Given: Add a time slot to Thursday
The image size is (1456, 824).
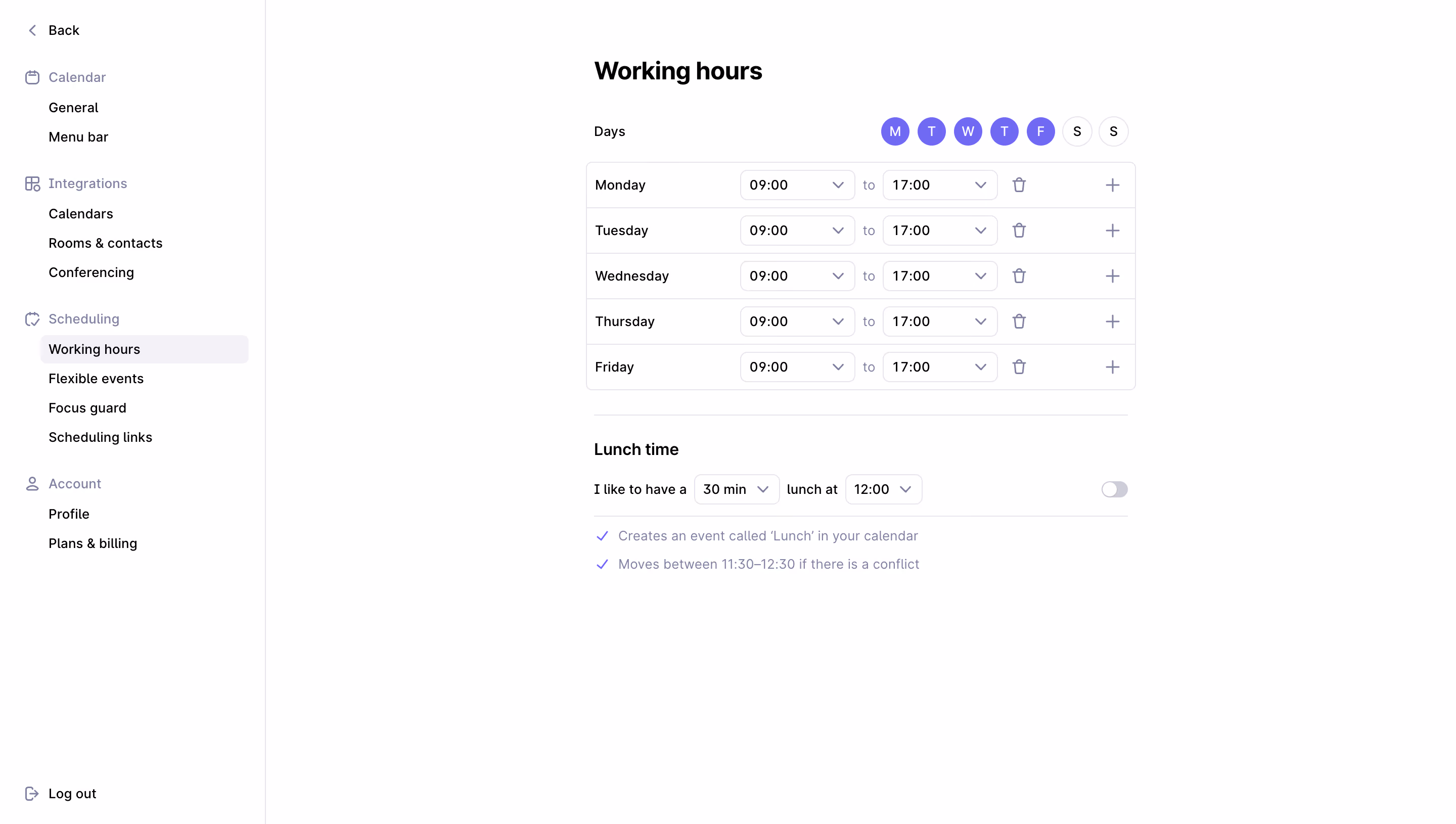Looking at the screenshot, I should pyautogui.click(x=1112, y=322).
